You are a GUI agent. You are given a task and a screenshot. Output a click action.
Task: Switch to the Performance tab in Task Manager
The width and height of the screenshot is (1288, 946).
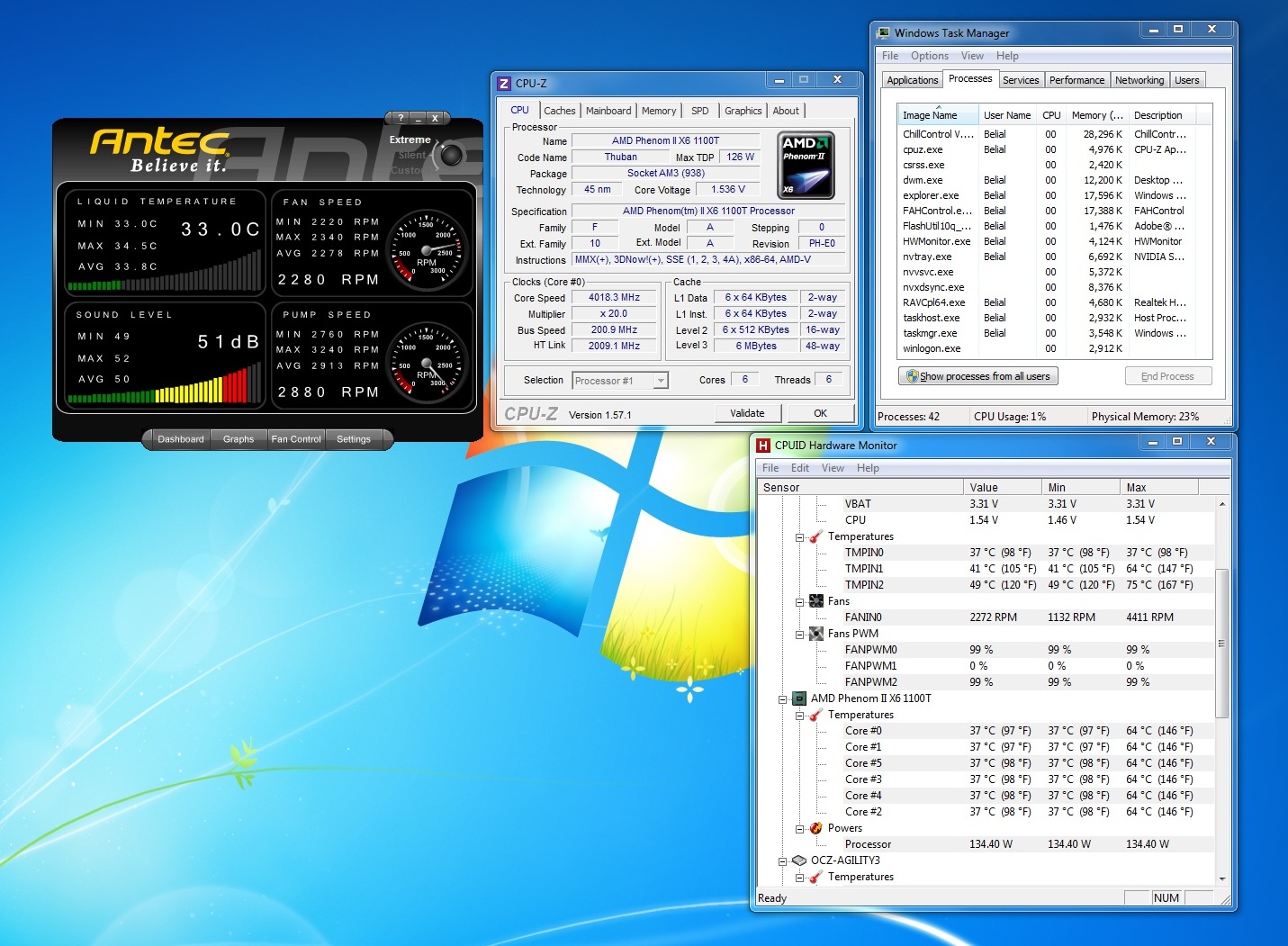(x=1076, y=80)
